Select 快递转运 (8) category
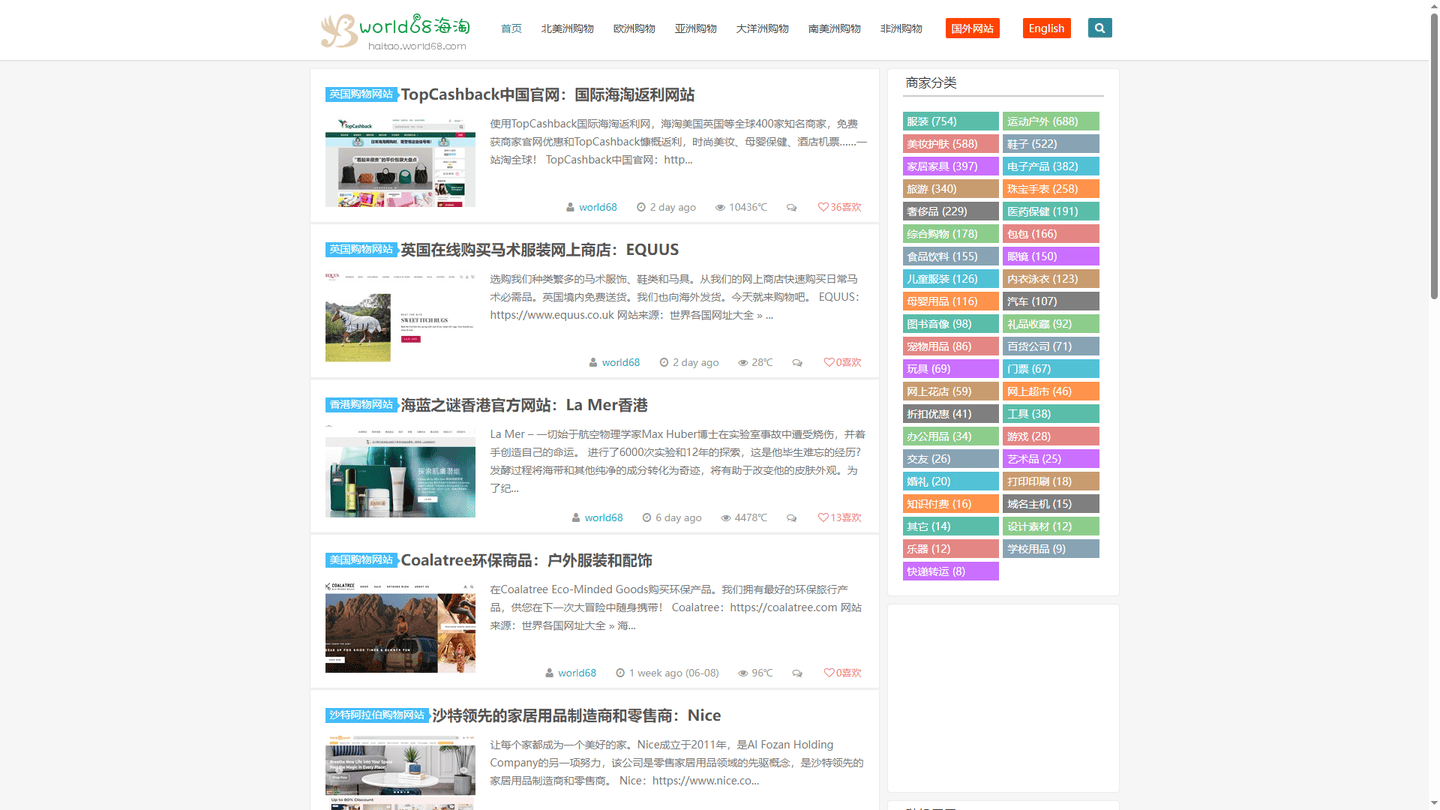 tap(951, 571)
